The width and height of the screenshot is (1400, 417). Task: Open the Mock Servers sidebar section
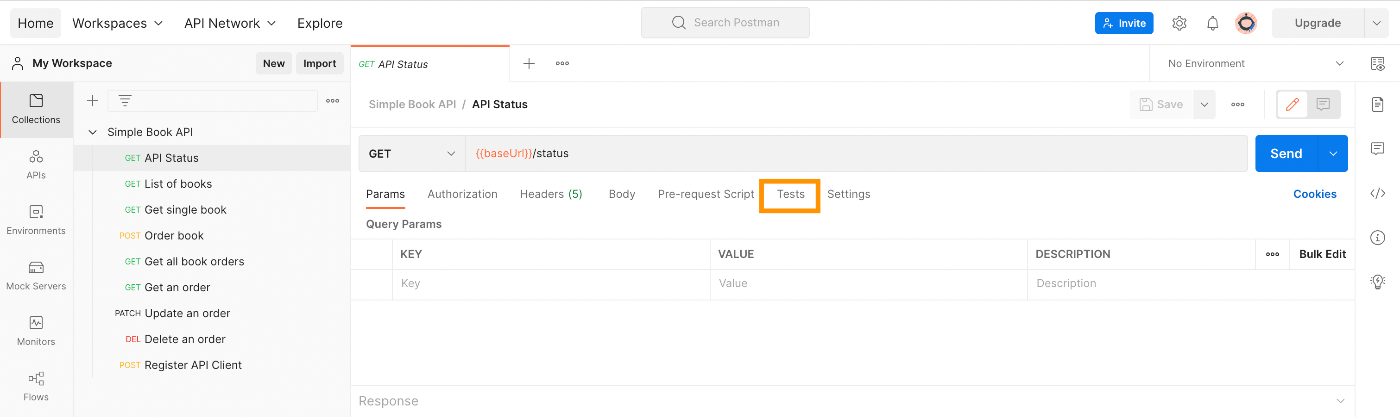[36, 276]
